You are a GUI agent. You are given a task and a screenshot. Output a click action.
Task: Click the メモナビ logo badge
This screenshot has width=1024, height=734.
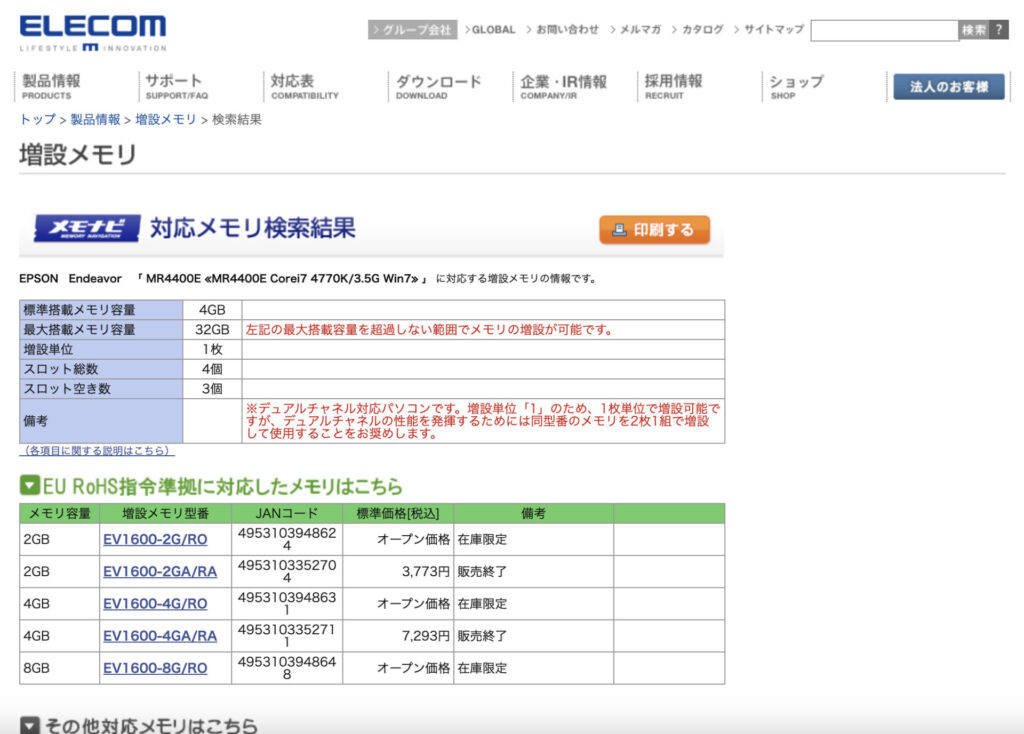87,229
